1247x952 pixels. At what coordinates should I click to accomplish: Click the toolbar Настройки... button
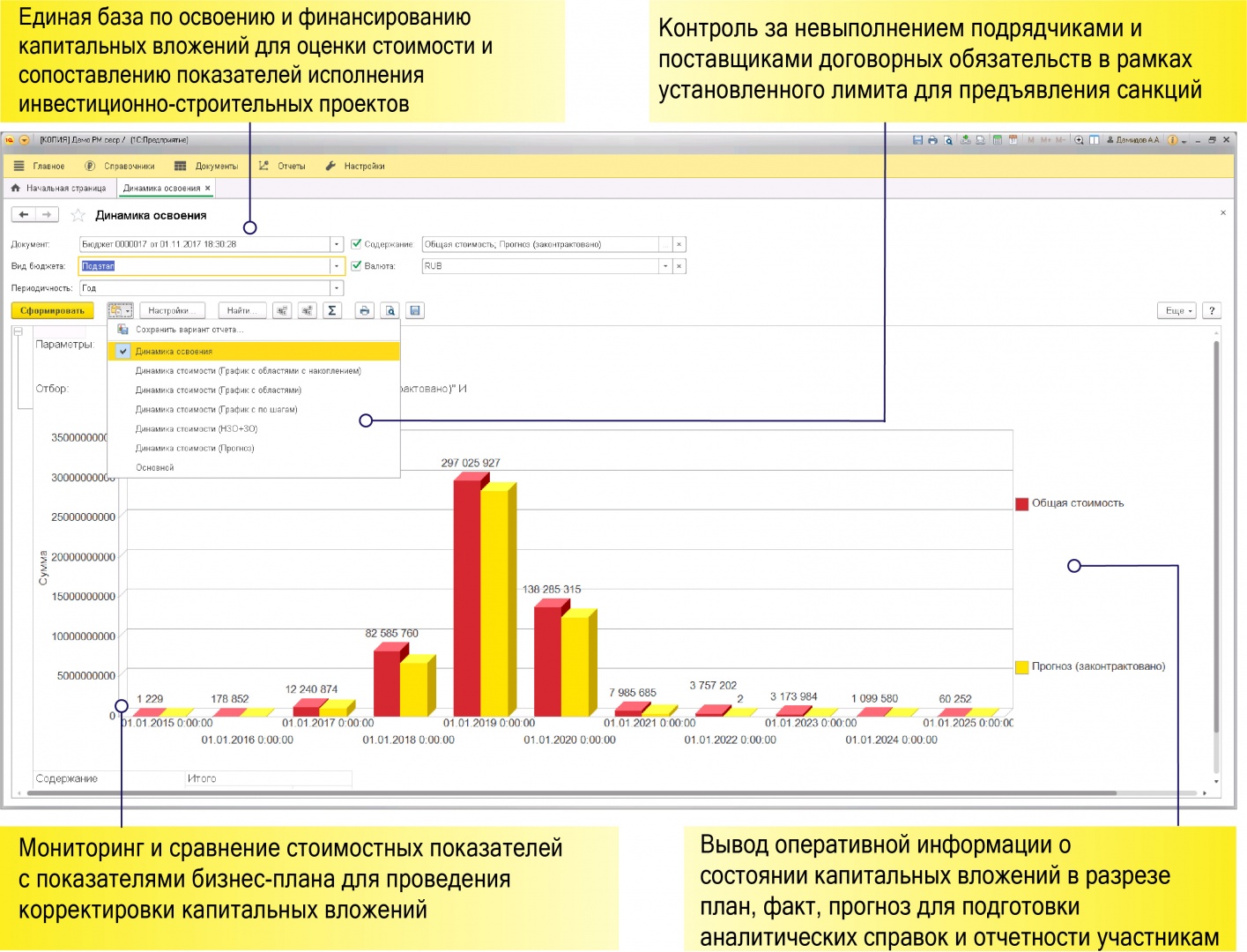click(x=173, y=310)
